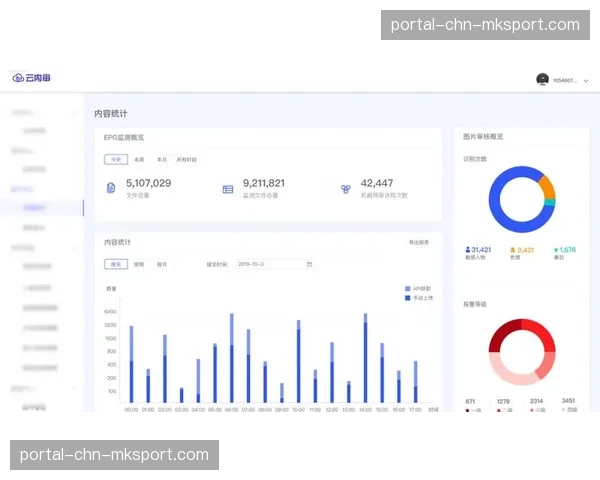Viewport: 600px width, 480px height.
Task: Switch content chart to 按月 tab
Action: [161, 264]
